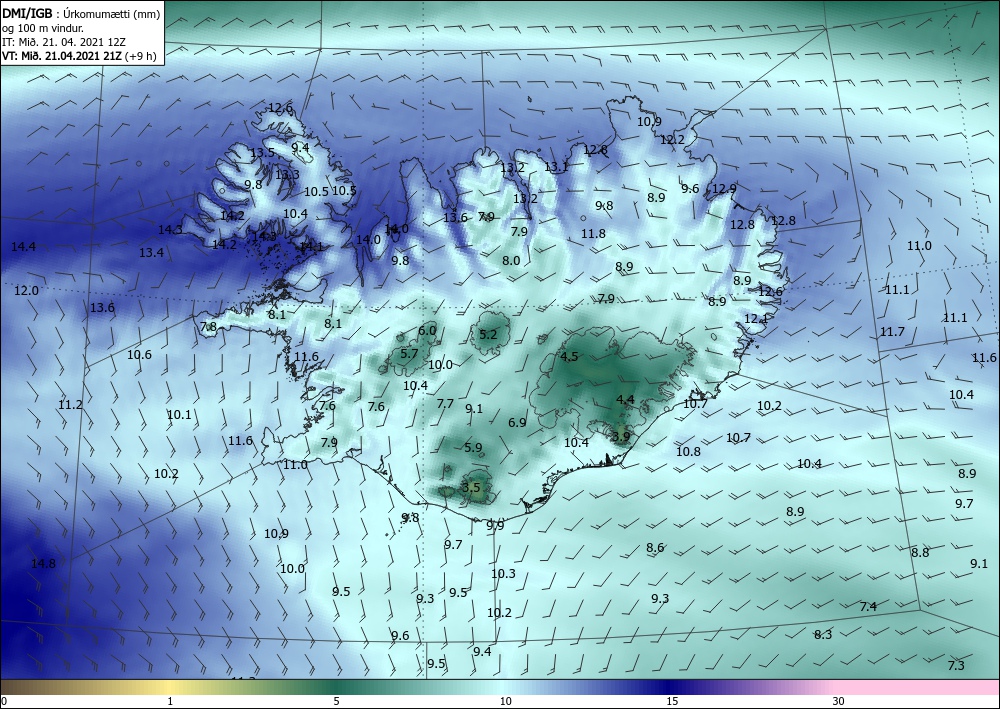This screenshot has width=1000, height=709.
Task: Click the 5.2 value over the glacier
Action: 487,335
